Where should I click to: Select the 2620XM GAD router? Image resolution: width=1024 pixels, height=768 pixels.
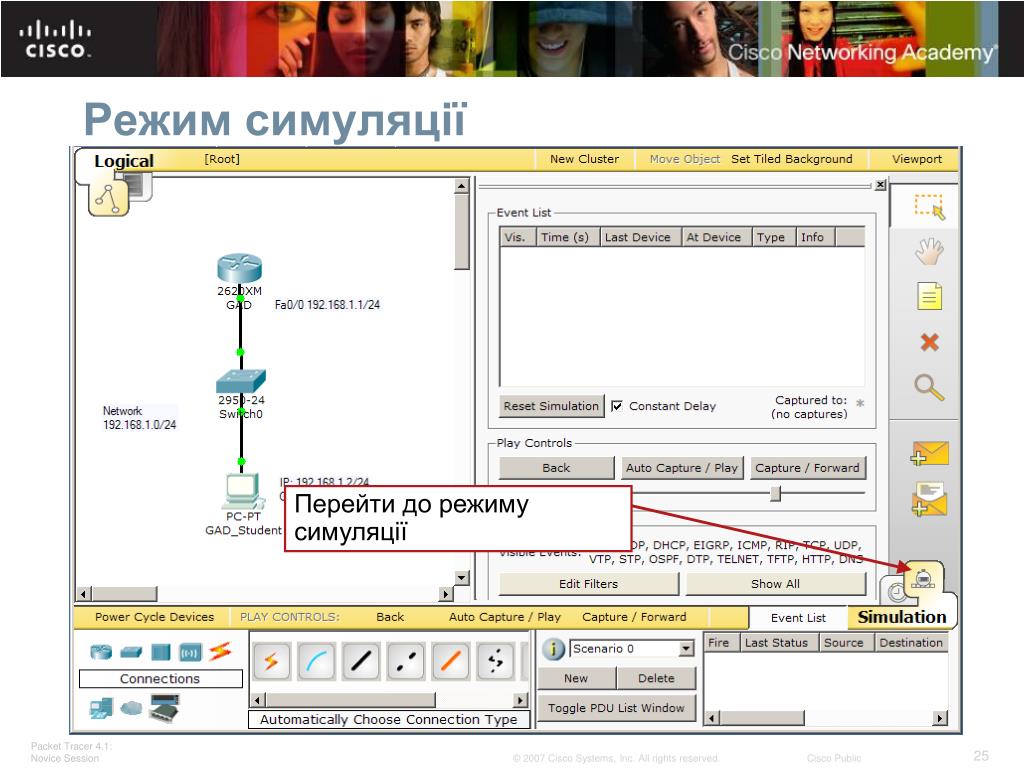point(240,268)
